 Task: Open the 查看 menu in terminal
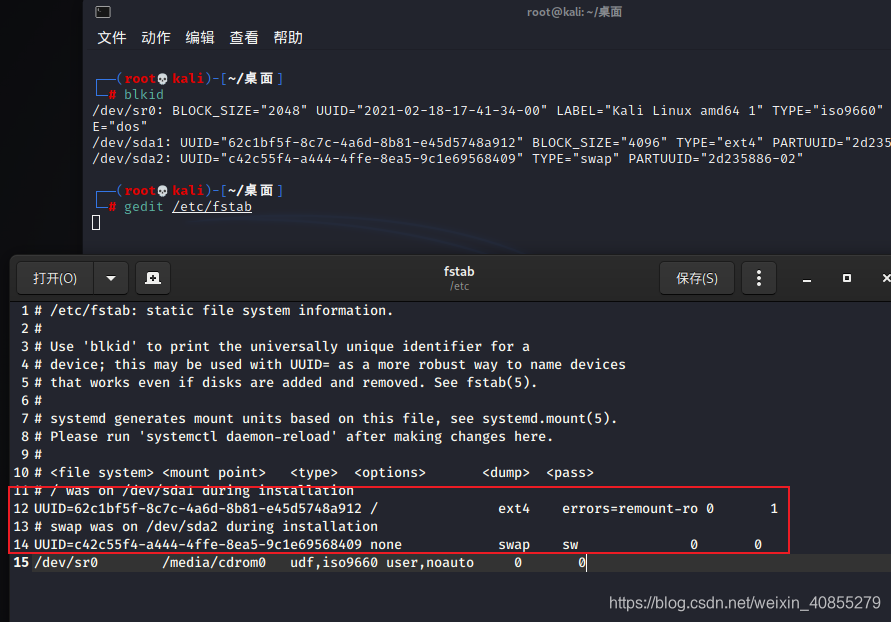point(244,37)
